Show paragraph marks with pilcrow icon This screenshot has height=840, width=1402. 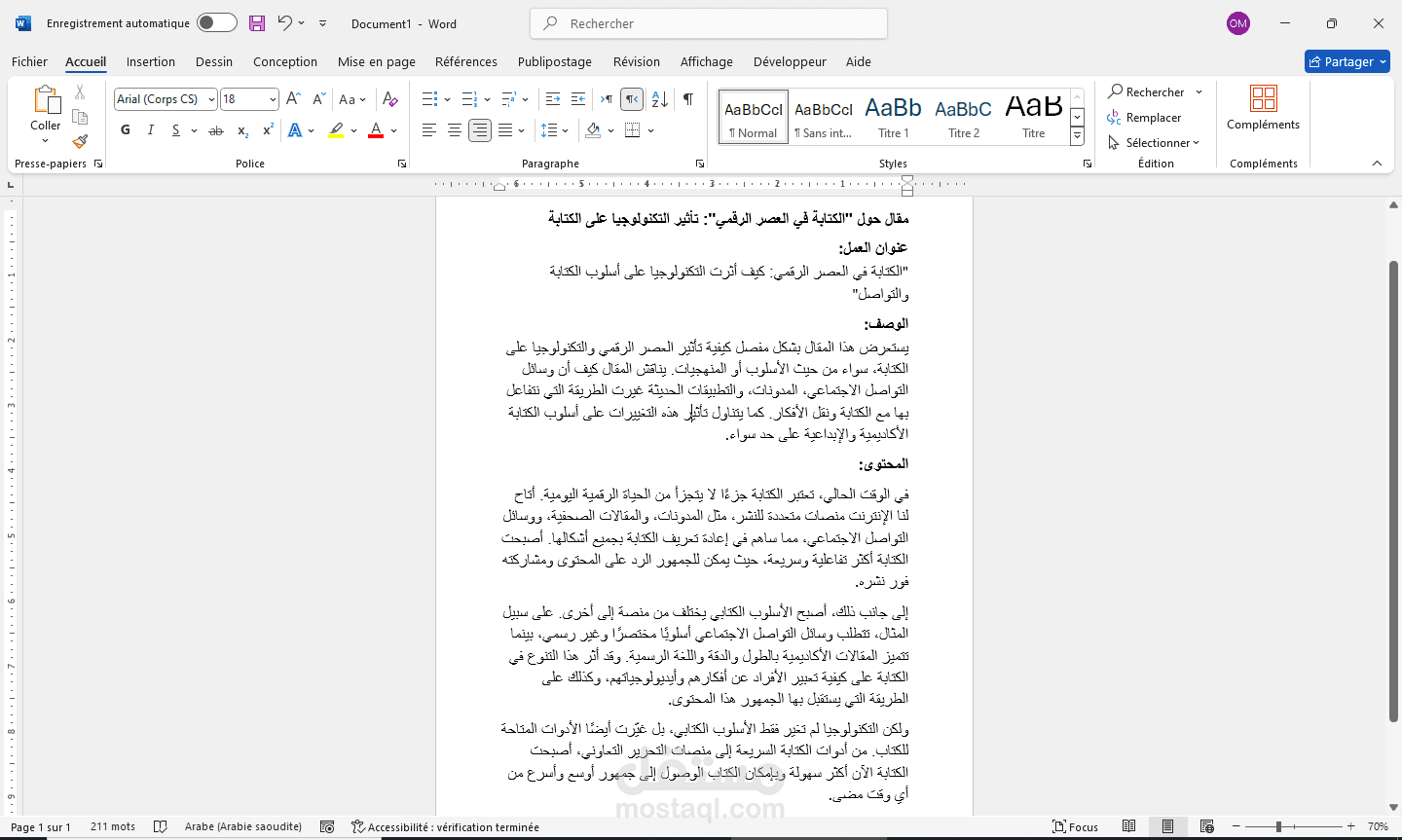688,99
